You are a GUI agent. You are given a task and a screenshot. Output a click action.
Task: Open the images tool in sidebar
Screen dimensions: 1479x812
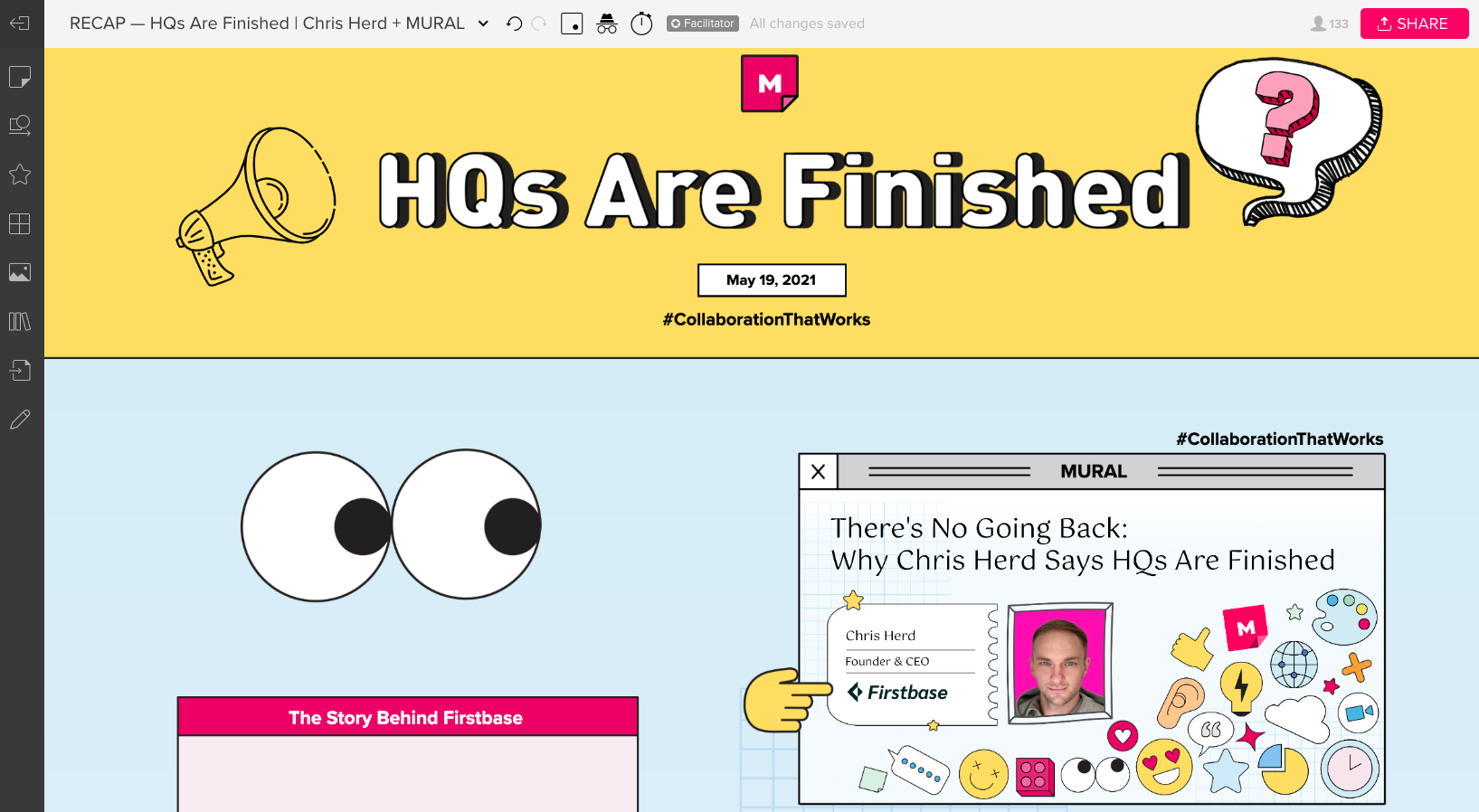20,272
